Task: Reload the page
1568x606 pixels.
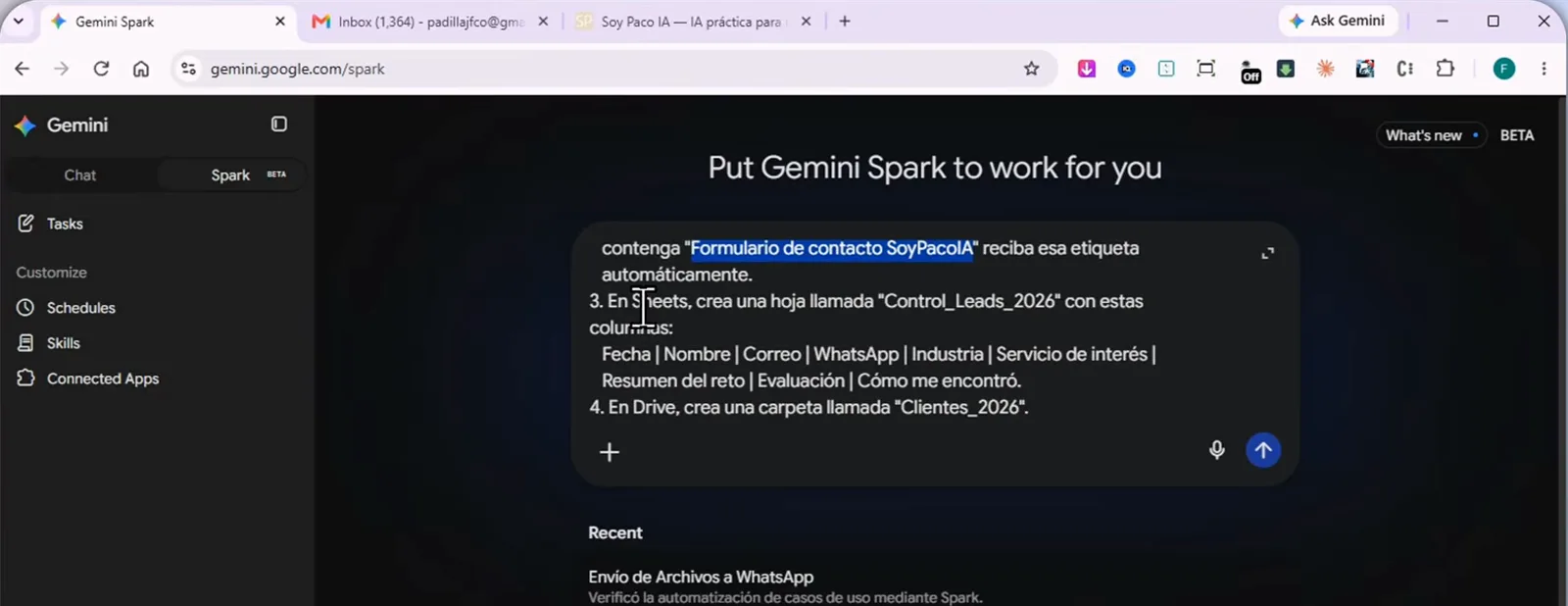Action: pos(101,69)
